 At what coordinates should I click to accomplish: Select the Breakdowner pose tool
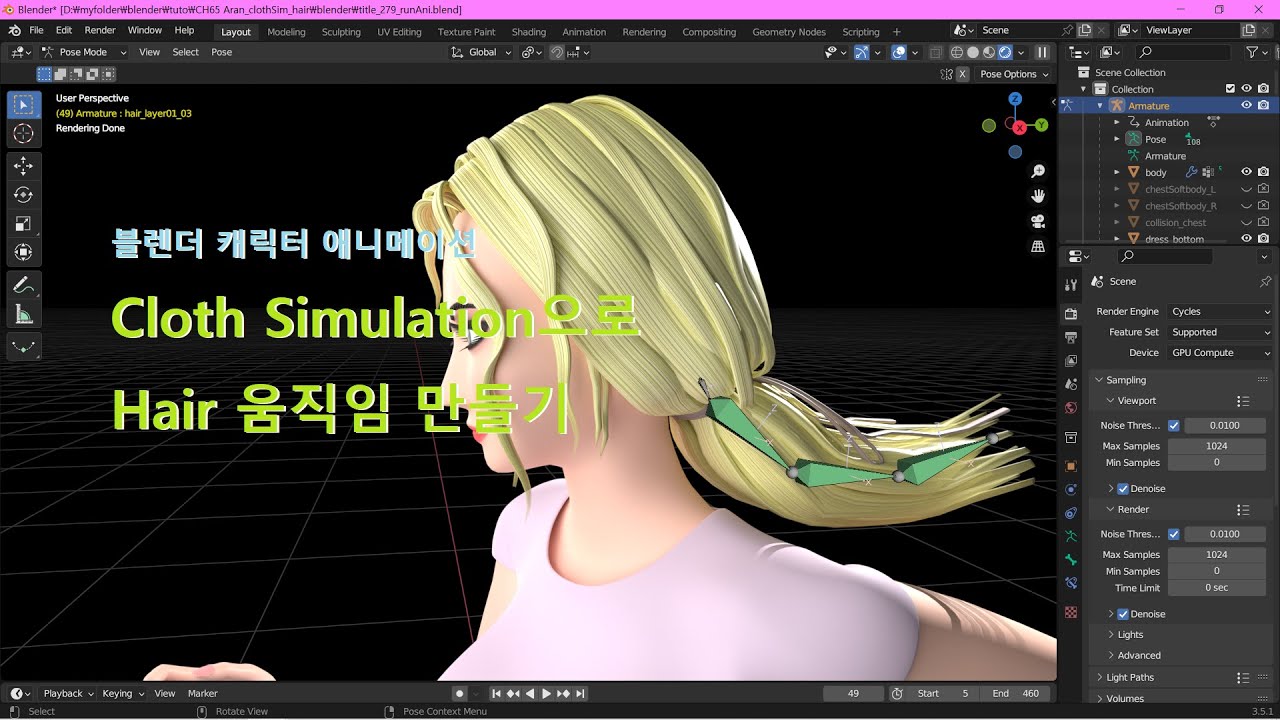pyautogui.click(x=24, y=347)
